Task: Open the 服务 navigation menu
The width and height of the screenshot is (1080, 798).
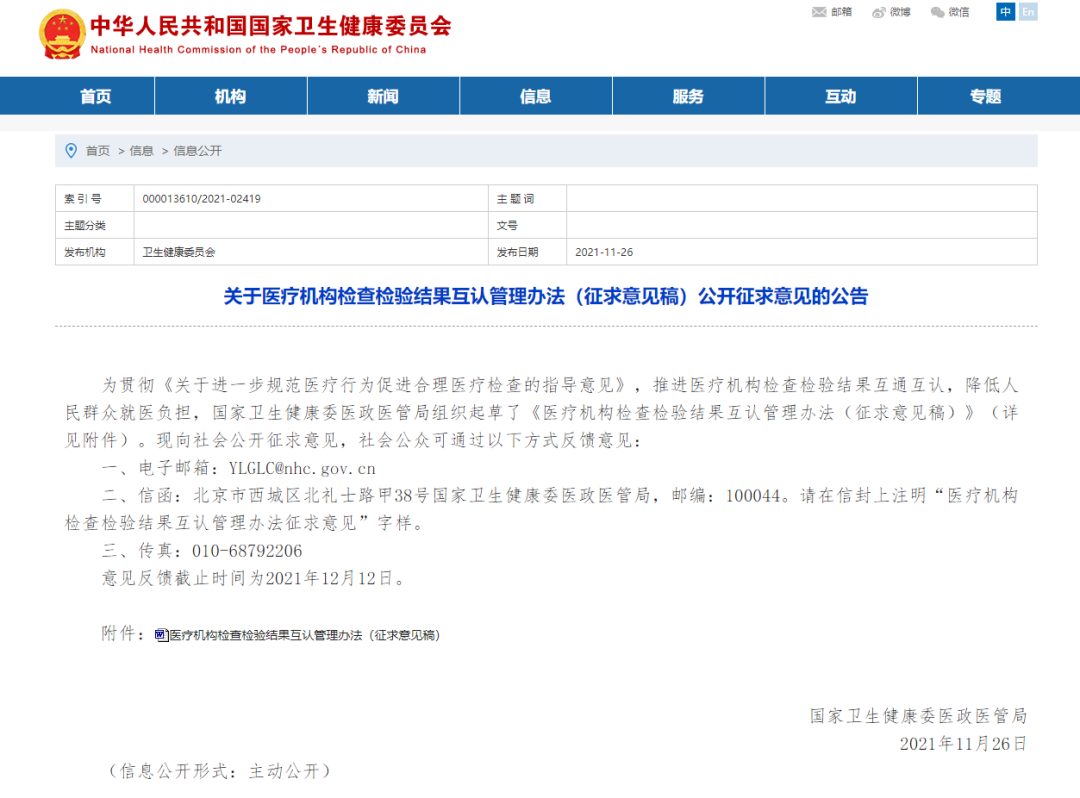Action: [x=688, y=95]
